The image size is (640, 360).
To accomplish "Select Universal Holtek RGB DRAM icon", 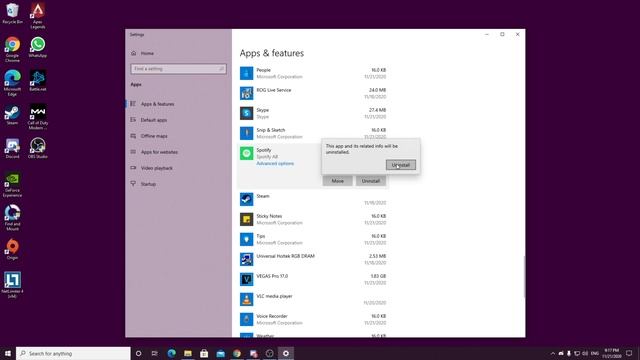I will [x=246, y=260].
